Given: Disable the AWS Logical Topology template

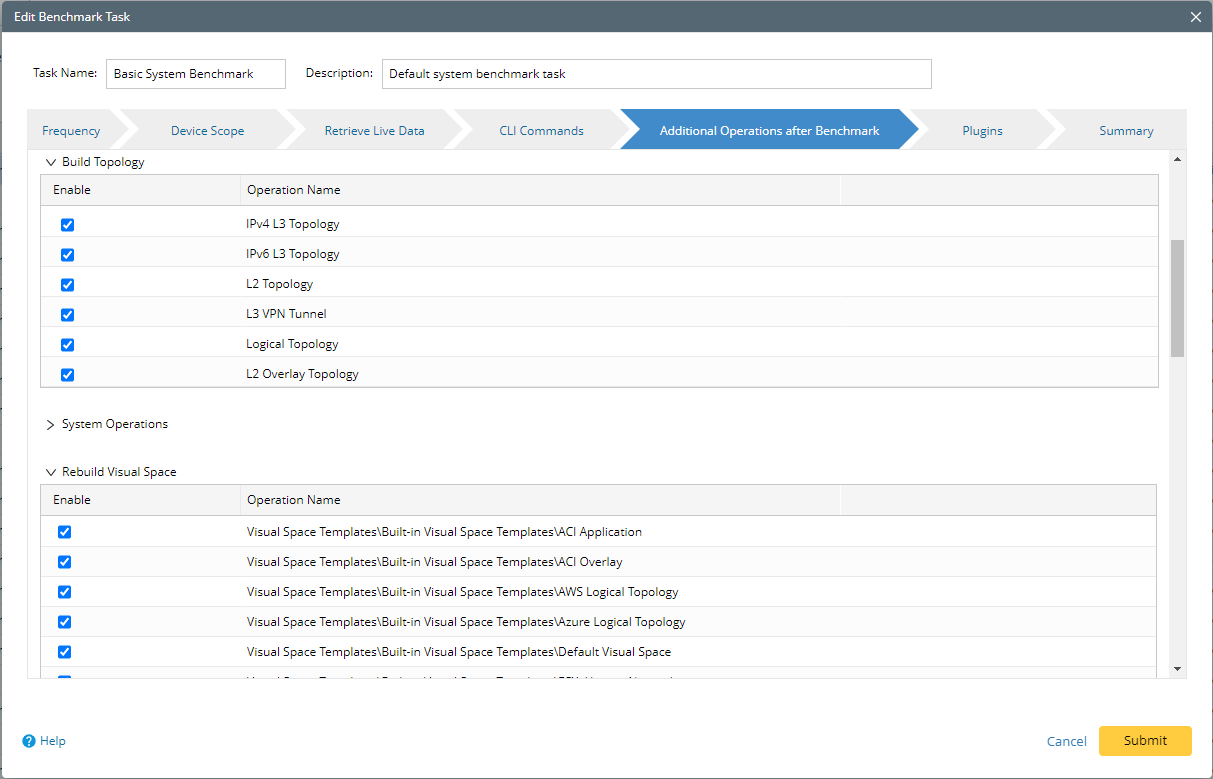Looking at the screenshot, I should click(x=64, y=591).
